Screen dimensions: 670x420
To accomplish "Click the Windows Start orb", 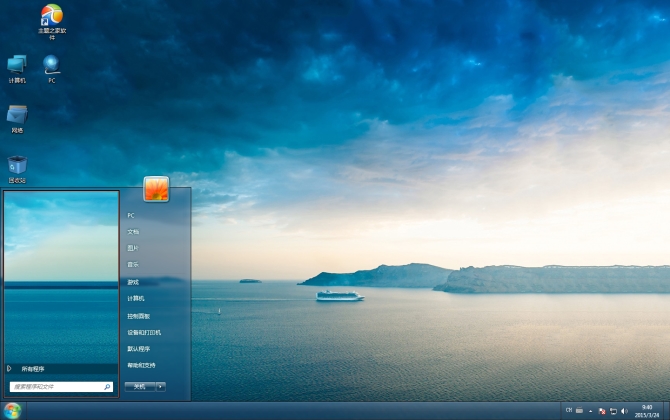I will [x=12, y=411].
